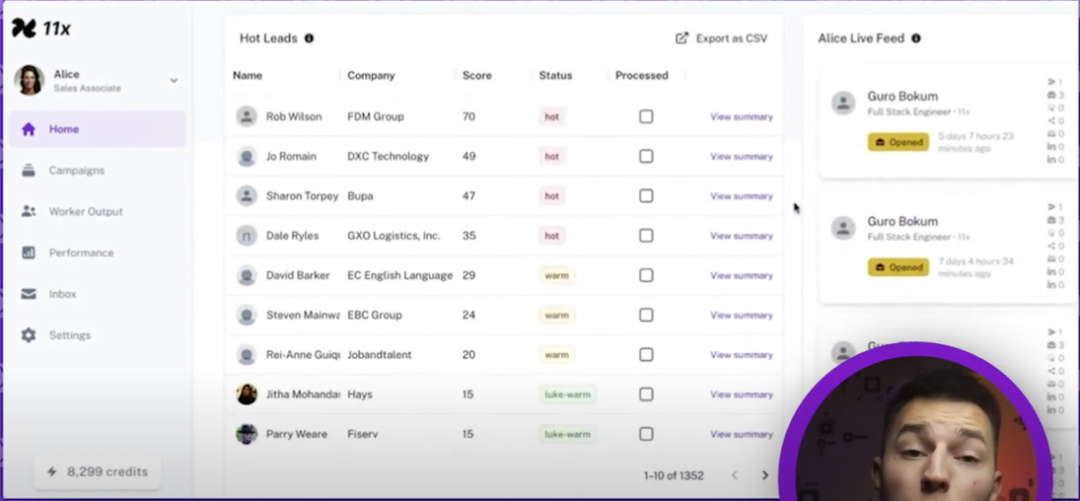The width and height of the screenshot is (1080, 501).
Task: Check processed box for Parry Weare
Action: tap(646, 434)
